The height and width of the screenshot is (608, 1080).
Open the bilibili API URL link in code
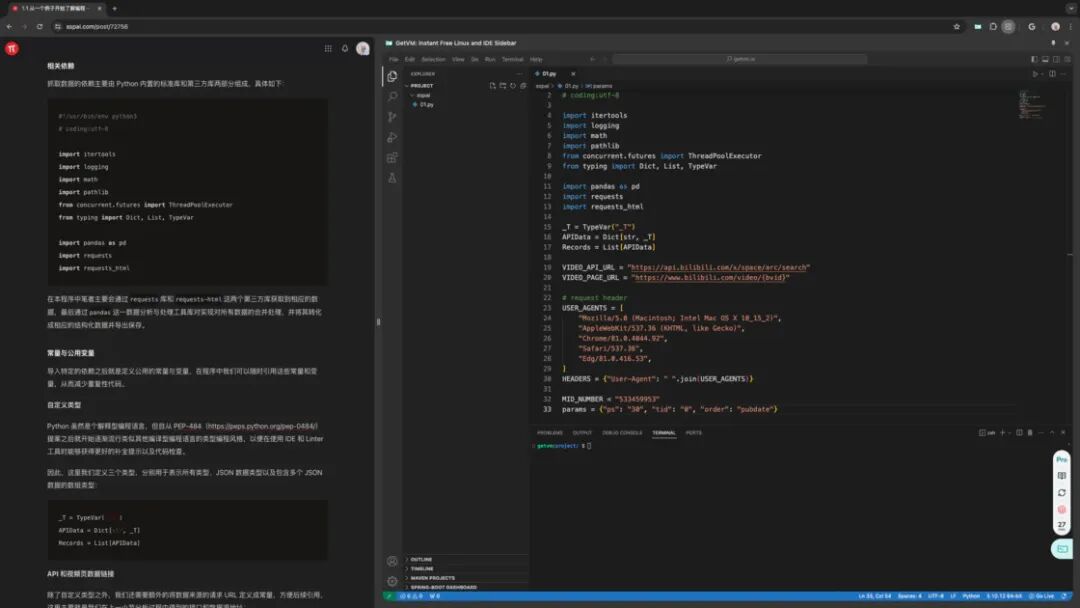pyautogui.click(x=718, y=267)
